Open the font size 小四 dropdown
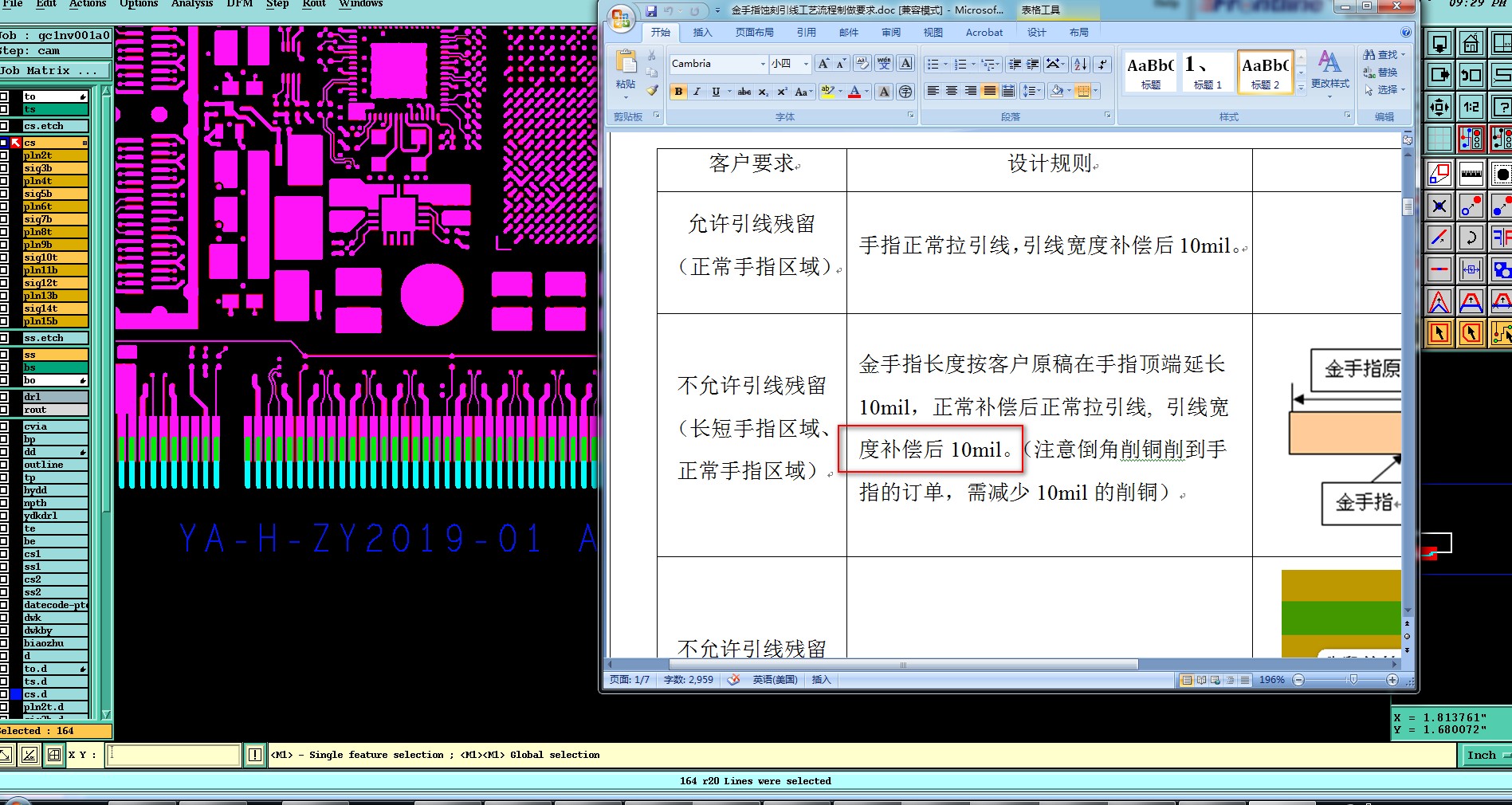 pos(806,64)
